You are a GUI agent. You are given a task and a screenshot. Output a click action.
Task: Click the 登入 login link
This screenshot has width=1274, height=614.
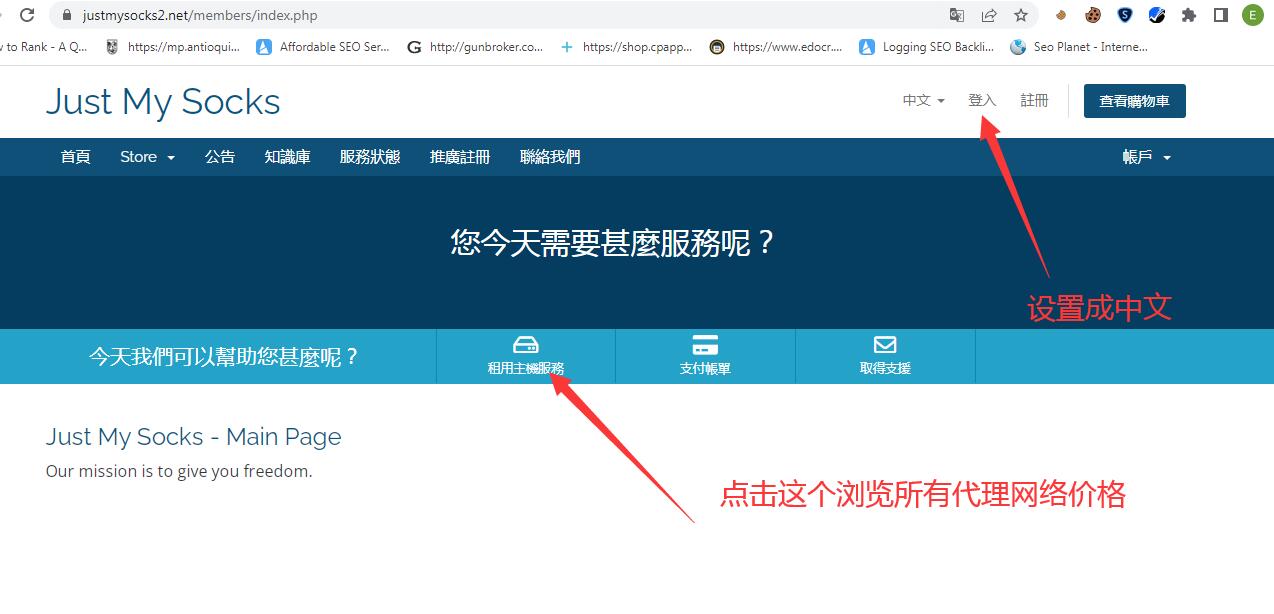(981, 100)
